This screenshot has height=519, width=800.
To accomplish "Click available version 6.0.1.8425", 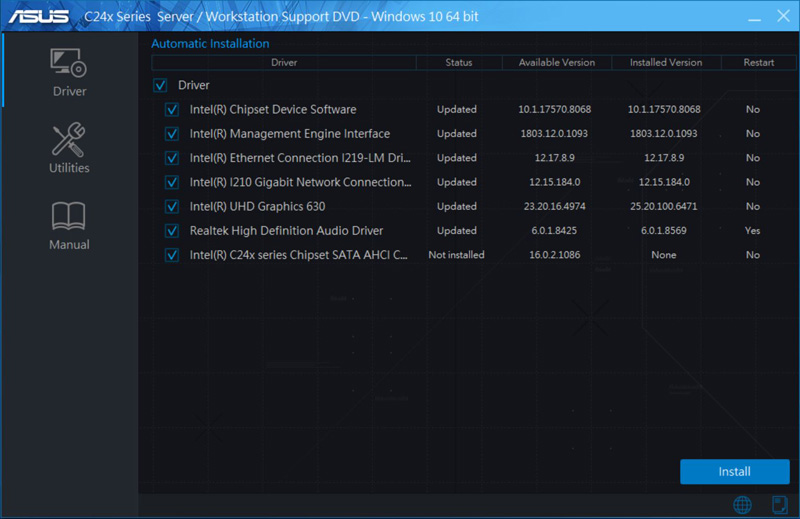I will point(555,231).
